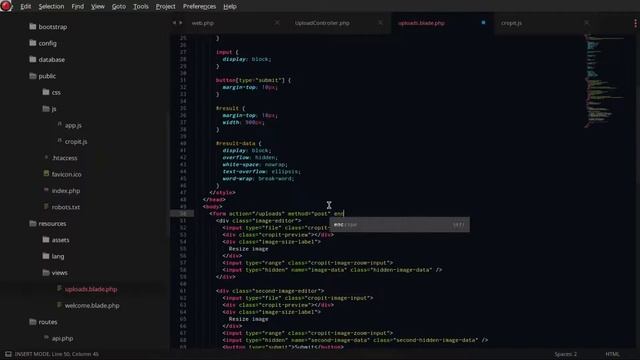Open the Edit menu
This screenshot has height=360, width=640.
point(26,7)
